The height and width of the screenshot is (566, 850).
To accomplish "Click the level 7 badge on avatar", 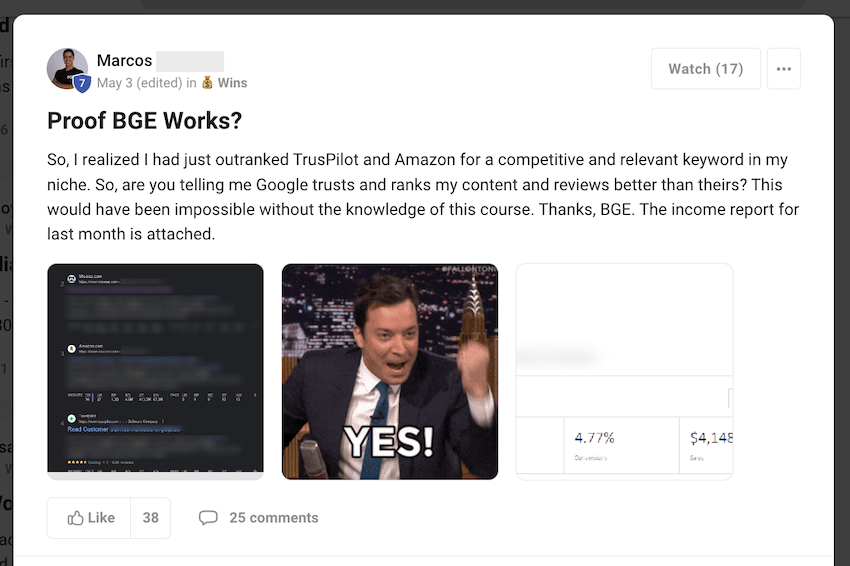I will point(82,83).
